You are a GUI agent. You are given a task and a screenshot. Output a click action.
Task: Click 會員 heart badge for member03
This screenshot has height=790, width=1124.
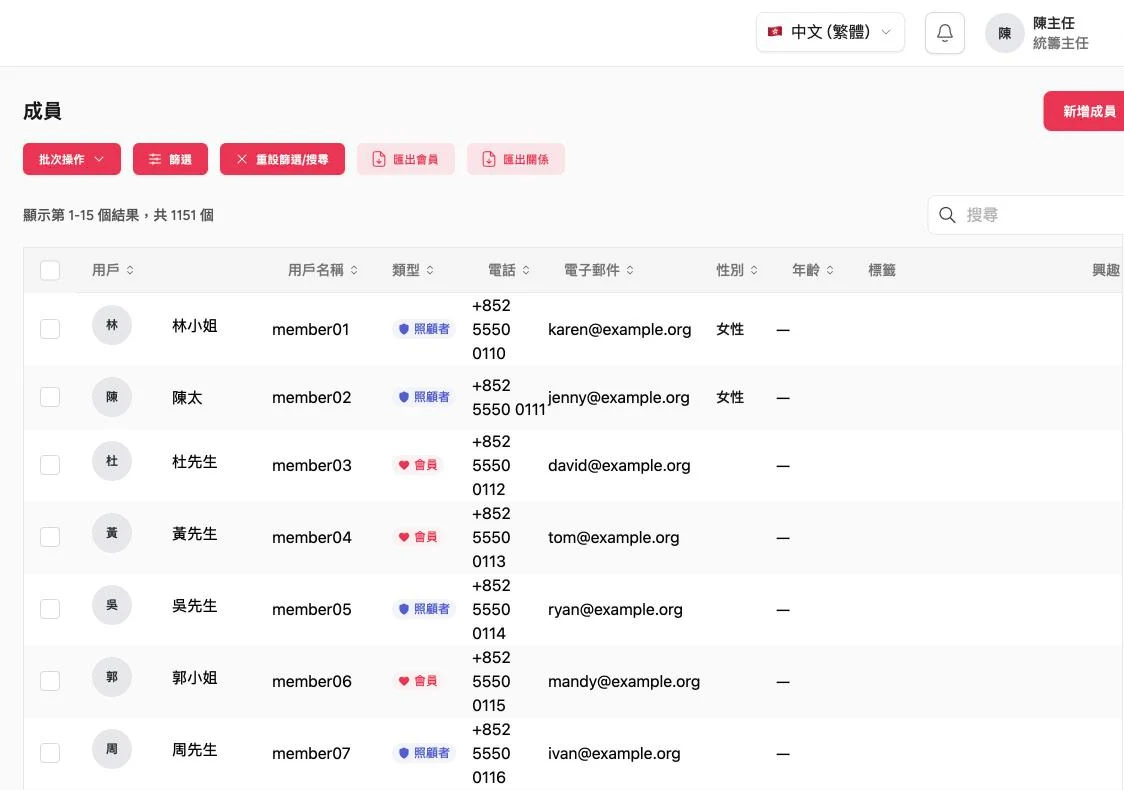point(418,465)
